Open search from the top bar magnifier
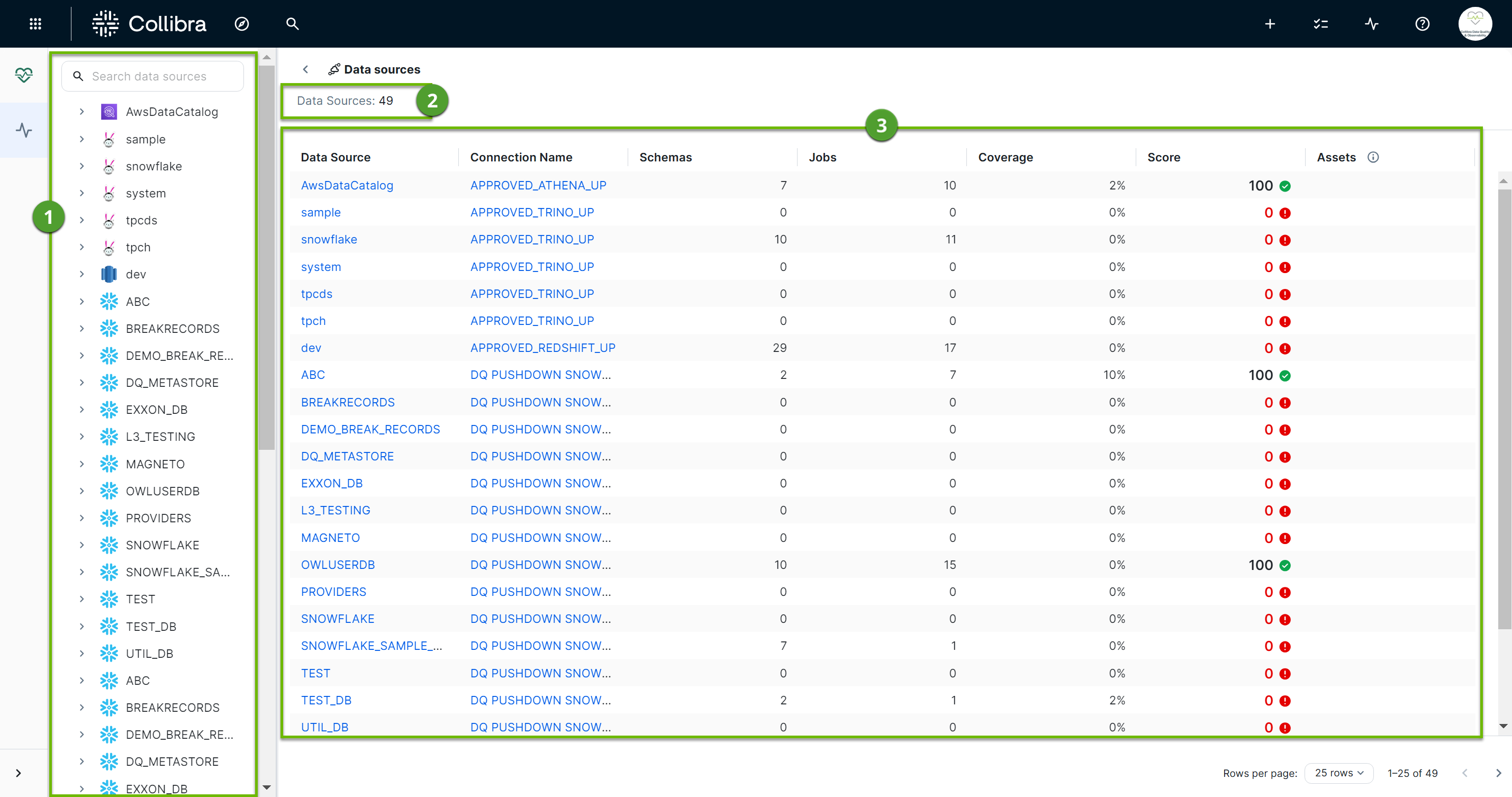Screen dimensions: 1512x797 292,23
